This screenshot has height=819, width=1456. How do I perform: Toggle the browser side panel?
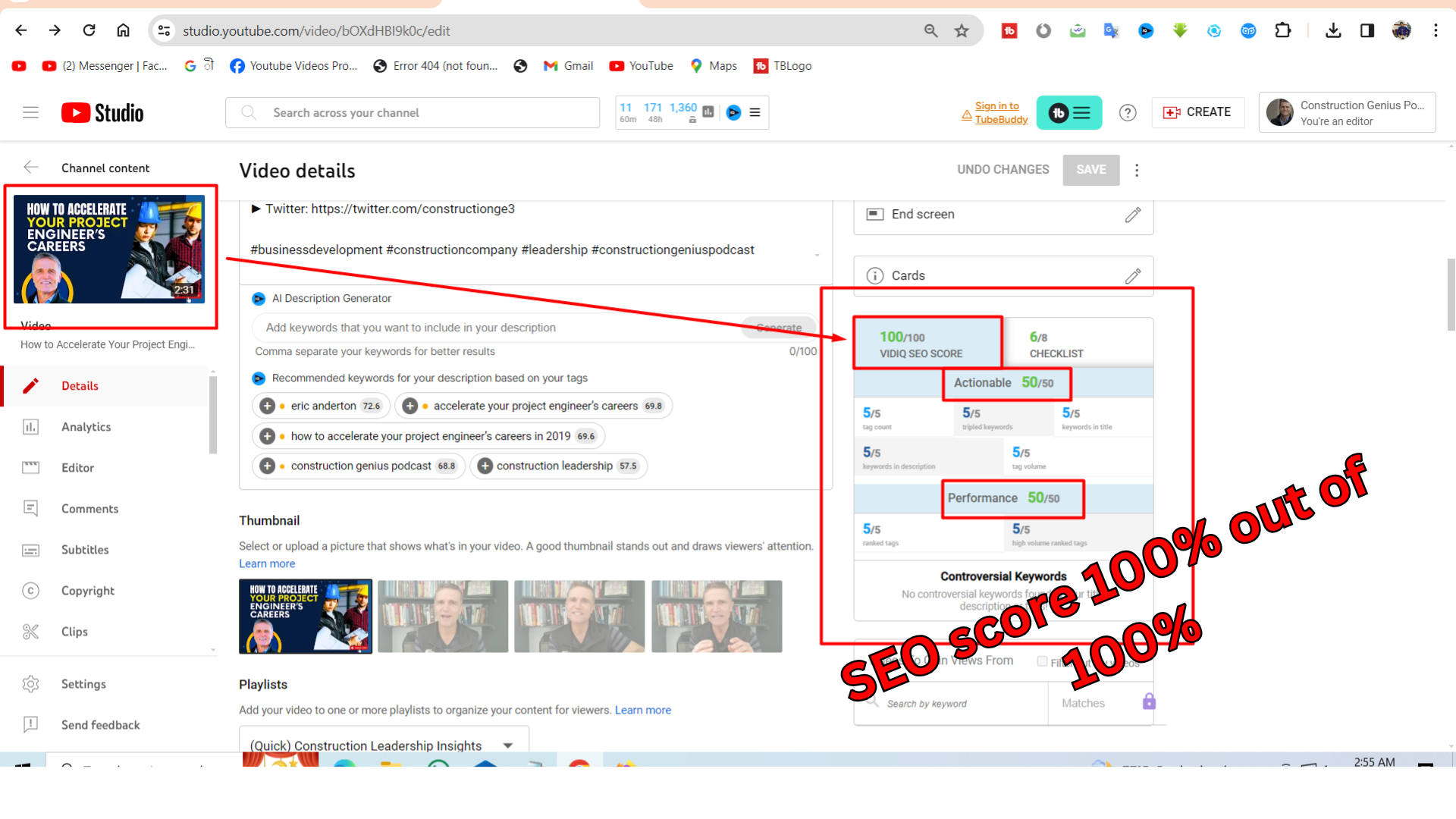coord(1367,30)
